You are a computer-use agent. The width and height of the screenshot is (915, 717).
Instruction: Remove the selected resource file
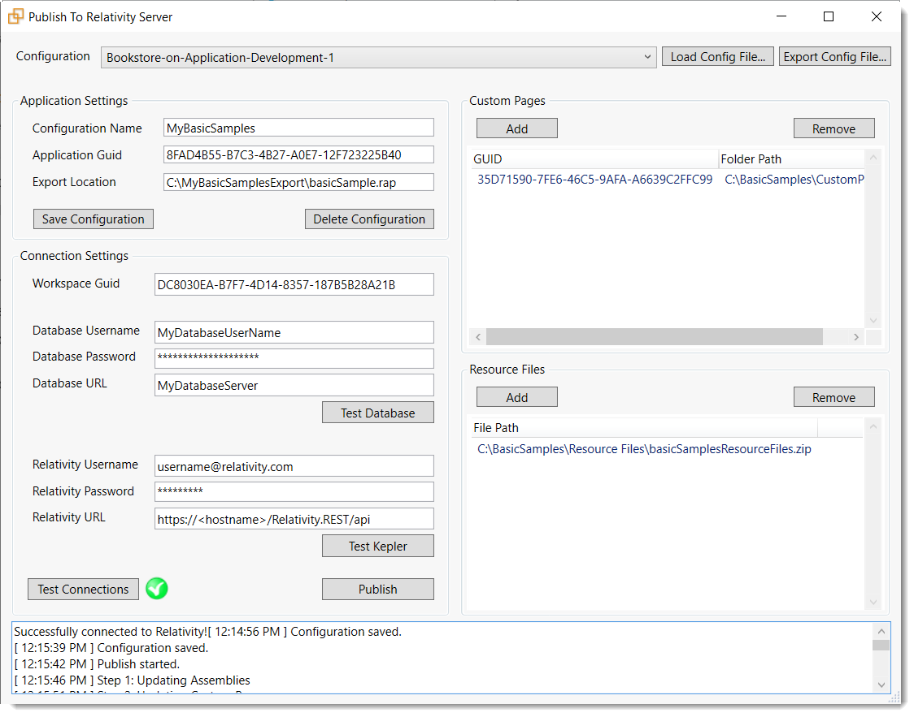[834, 397]
